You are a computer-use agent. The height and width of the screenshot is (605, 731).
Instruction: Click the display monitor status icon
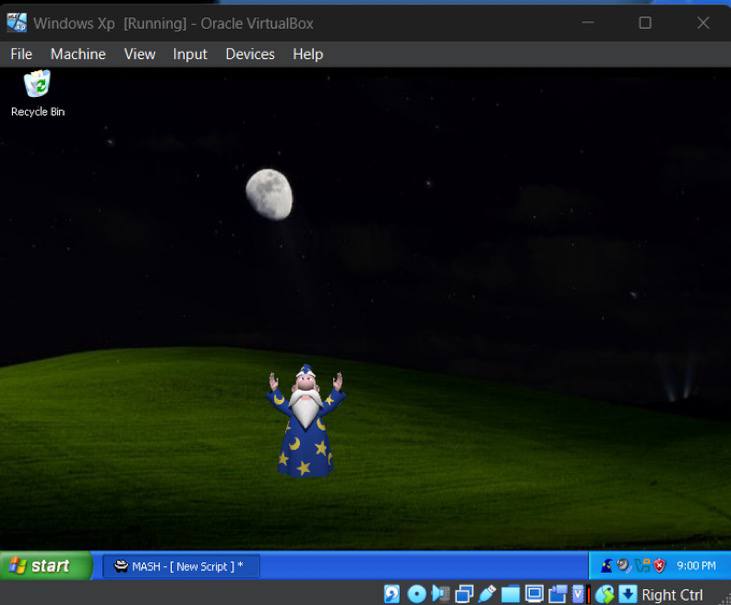click(x=534, y=594)
